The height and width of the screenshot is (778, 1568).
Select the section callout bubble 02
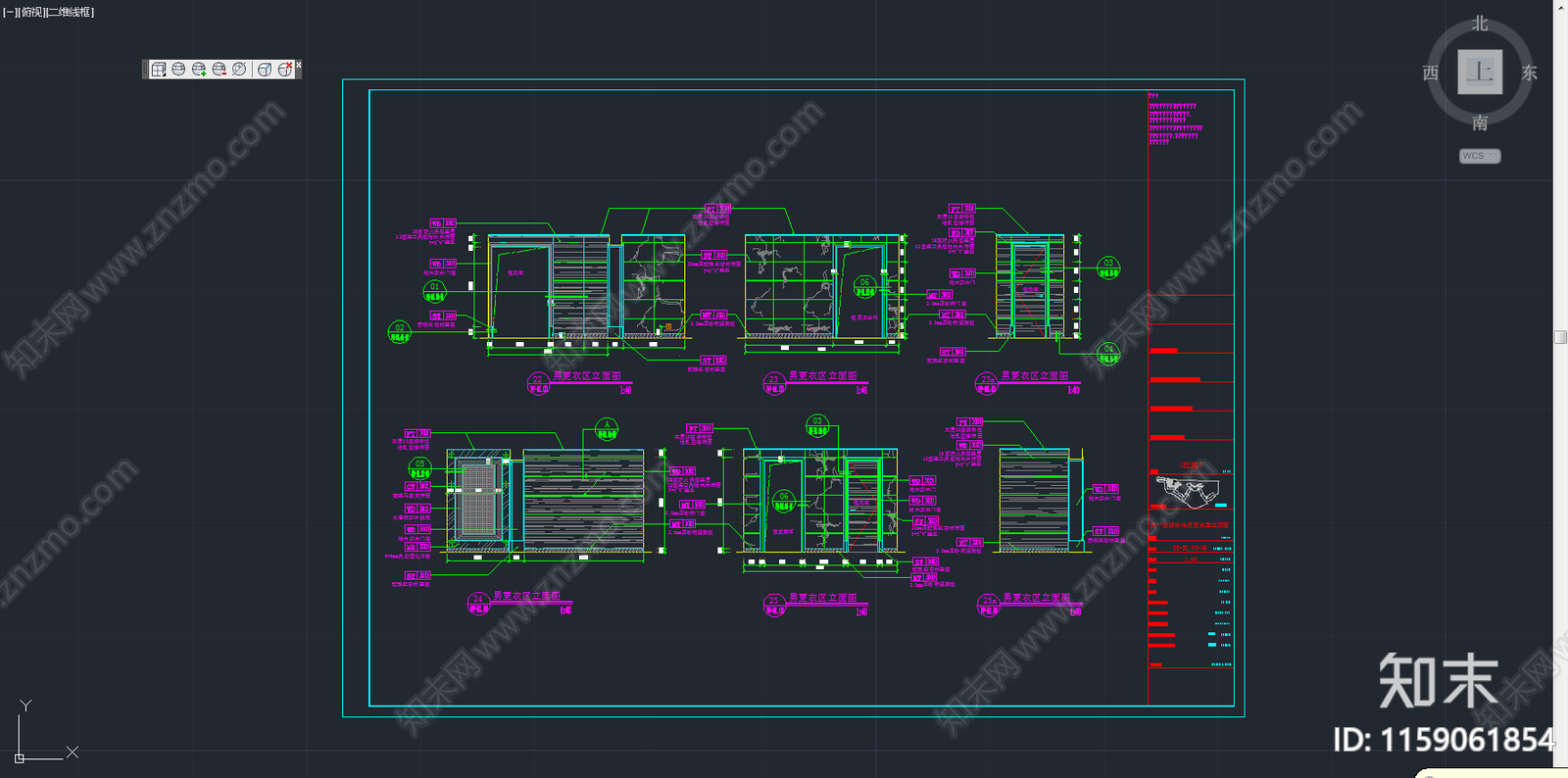coord(399,332)
